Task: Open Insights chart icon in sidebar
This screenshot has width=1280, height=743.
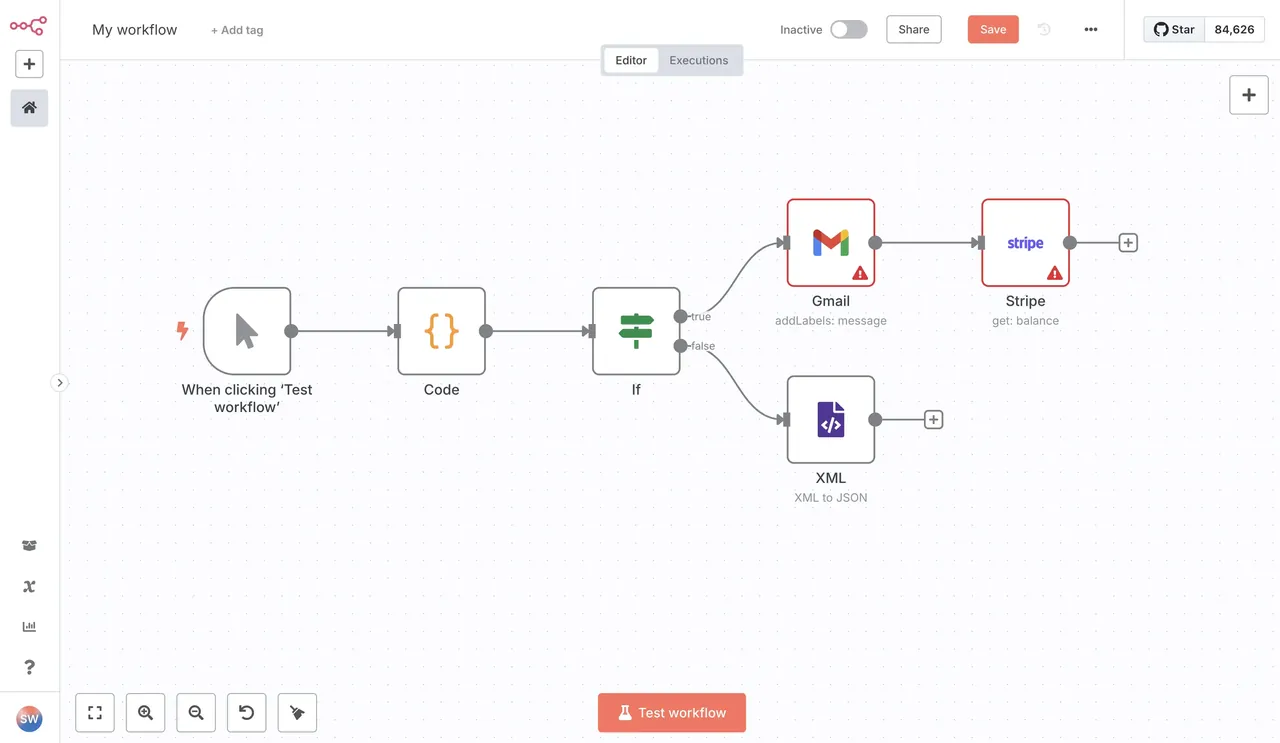Action: pyautogui.click(x=29, y=627)
